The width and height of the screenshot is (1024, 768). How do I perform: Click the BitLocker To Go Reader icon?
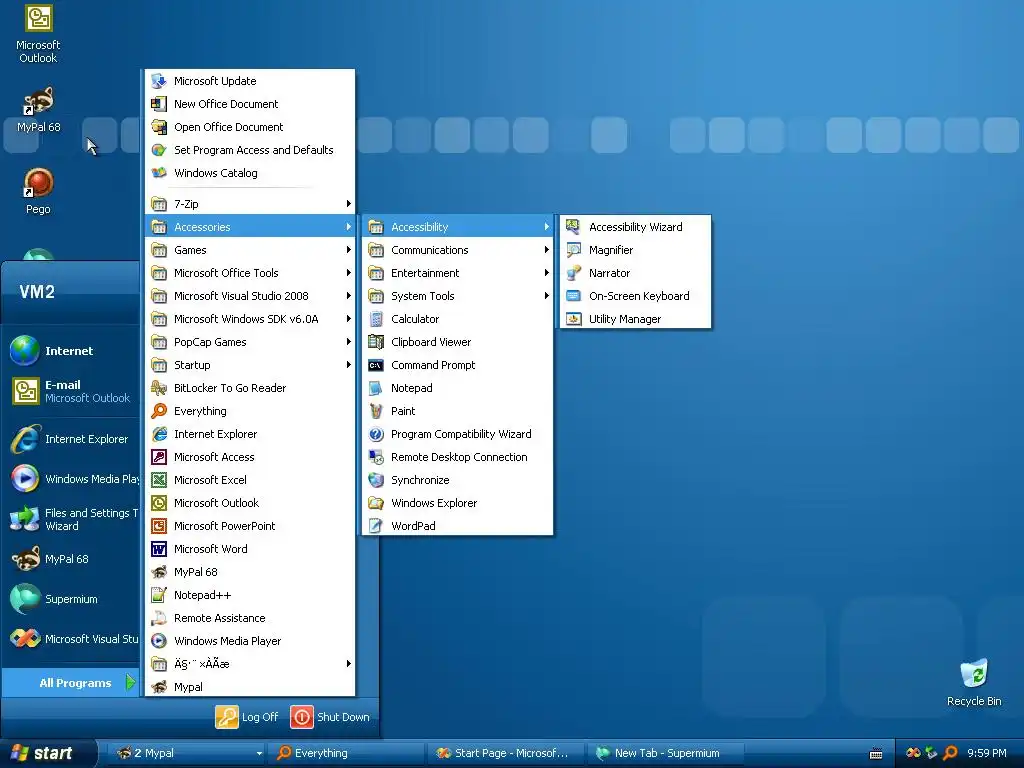[159, 388]
